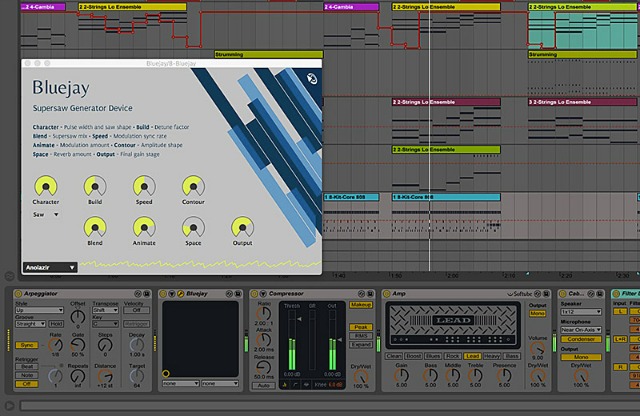Screen dimensions: 640x416
Task: Open Arpeggiator Key dropdown
Action: [105, 324]
